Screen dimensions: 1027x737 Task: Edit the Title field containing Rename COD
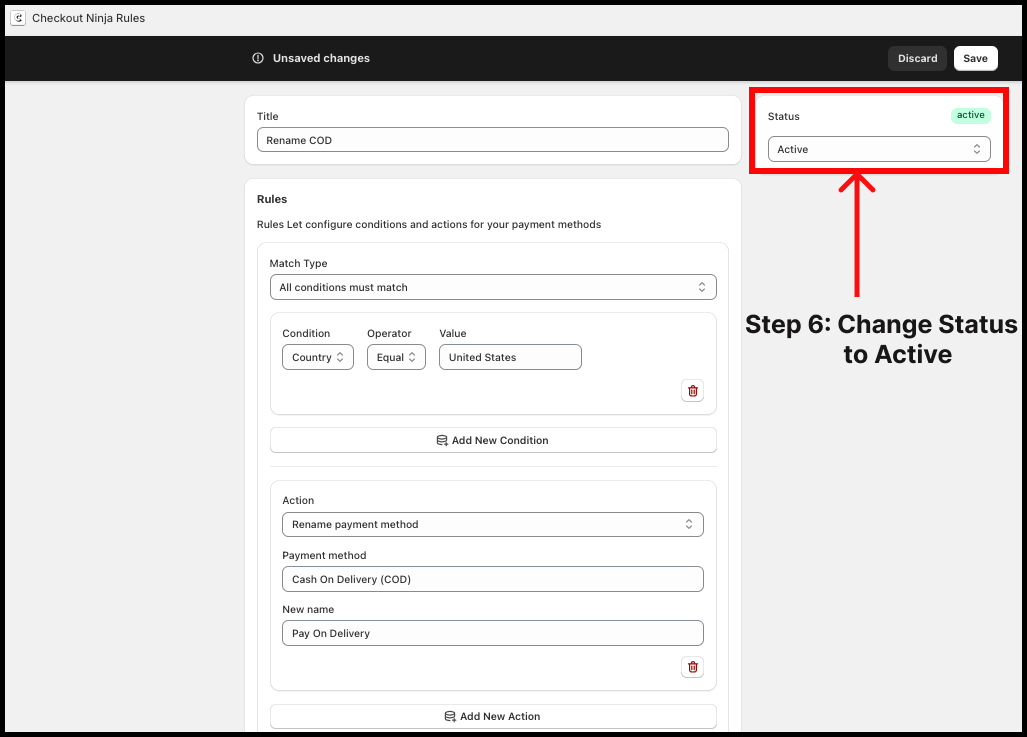(492, 140)
